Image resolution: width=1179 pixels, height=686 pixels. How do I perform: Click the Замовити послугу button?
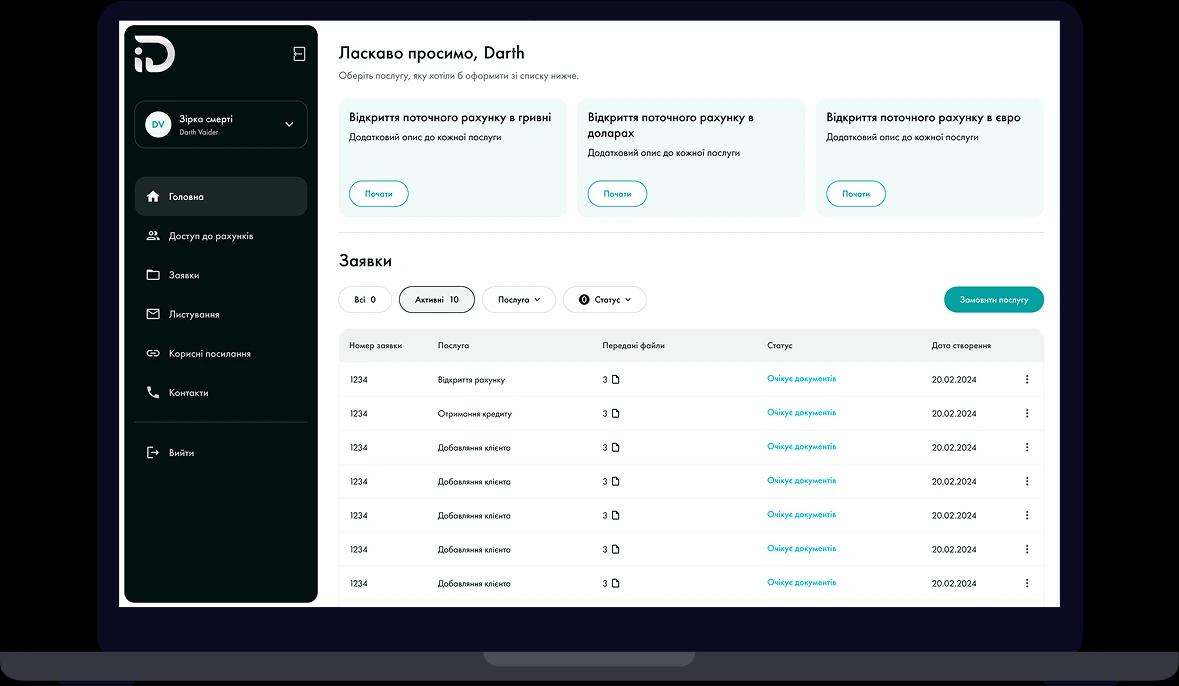[993, 299]
